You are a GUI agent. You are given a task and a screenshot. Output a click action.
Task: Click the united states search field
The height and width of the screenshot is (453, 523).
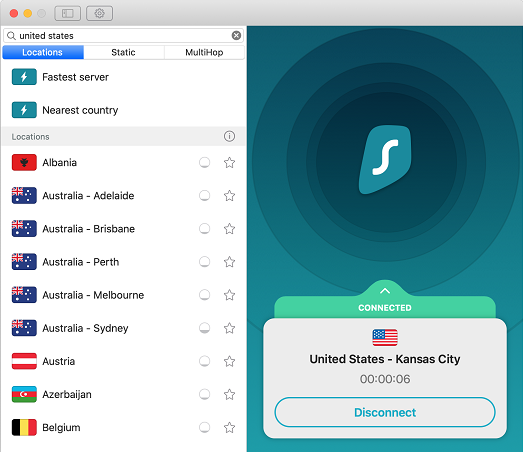coord(123,35)
